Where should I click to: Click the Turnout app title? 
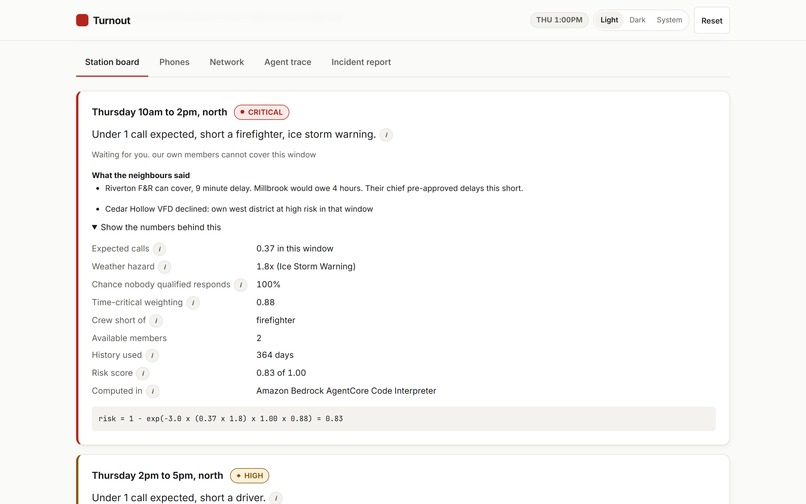pos(112,21)
